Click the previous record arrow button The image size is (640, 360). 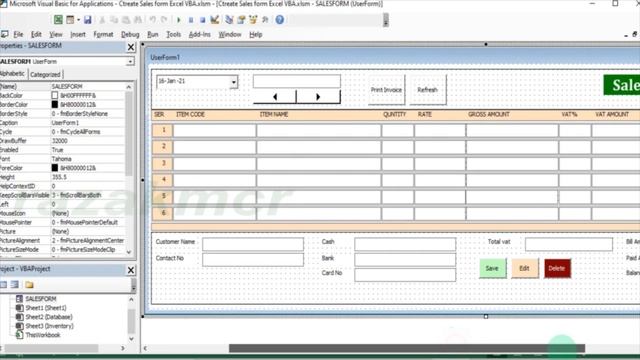(x=275, y=97)
